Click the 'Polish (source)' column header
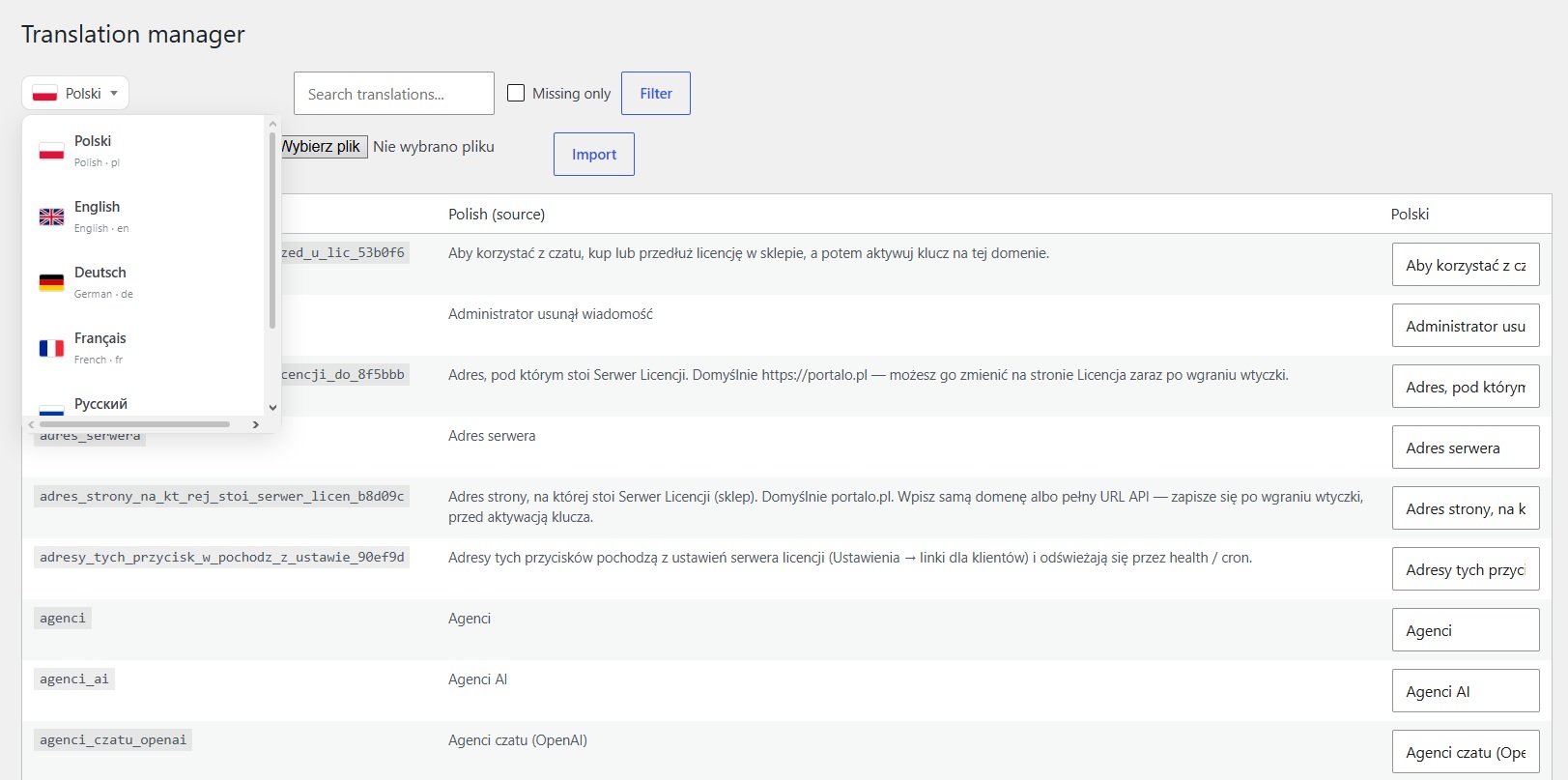Screen dimensions: 1568x780 (x=497, y=214)
